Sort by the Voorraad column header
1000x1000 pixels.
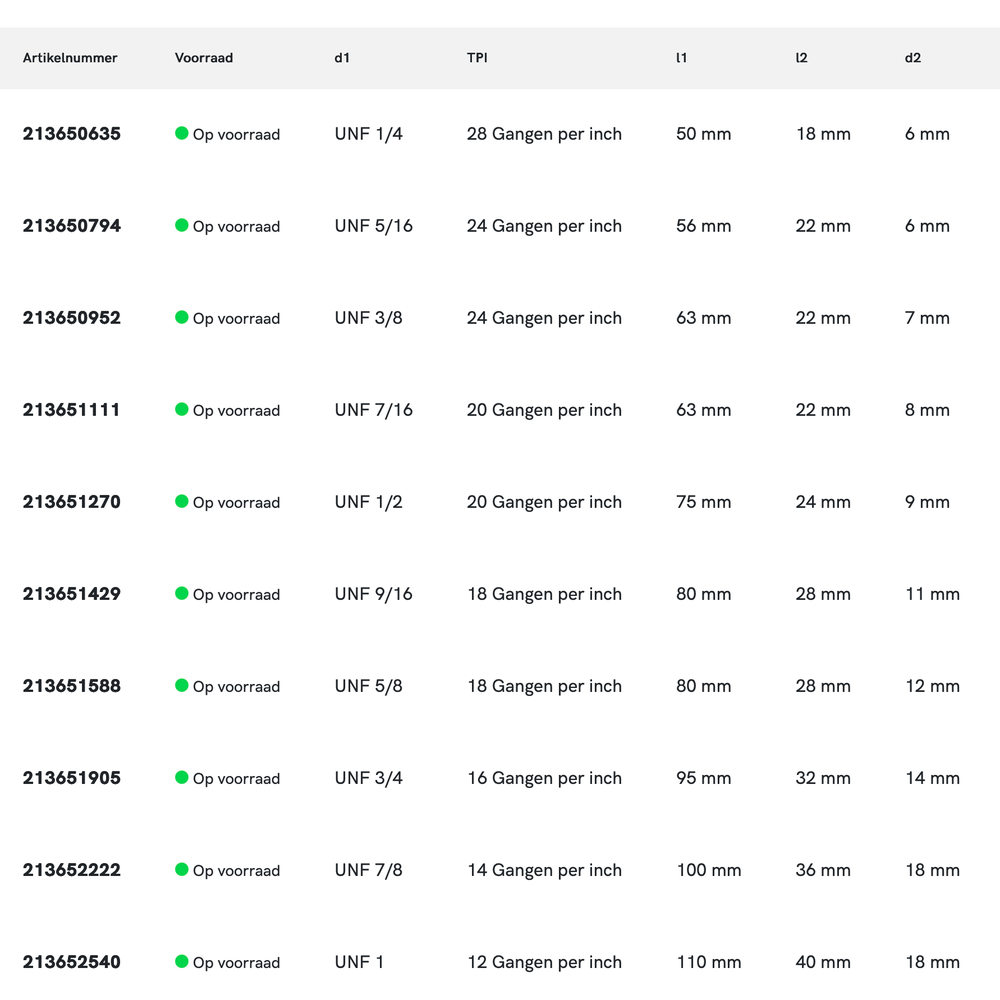(204, 58)
